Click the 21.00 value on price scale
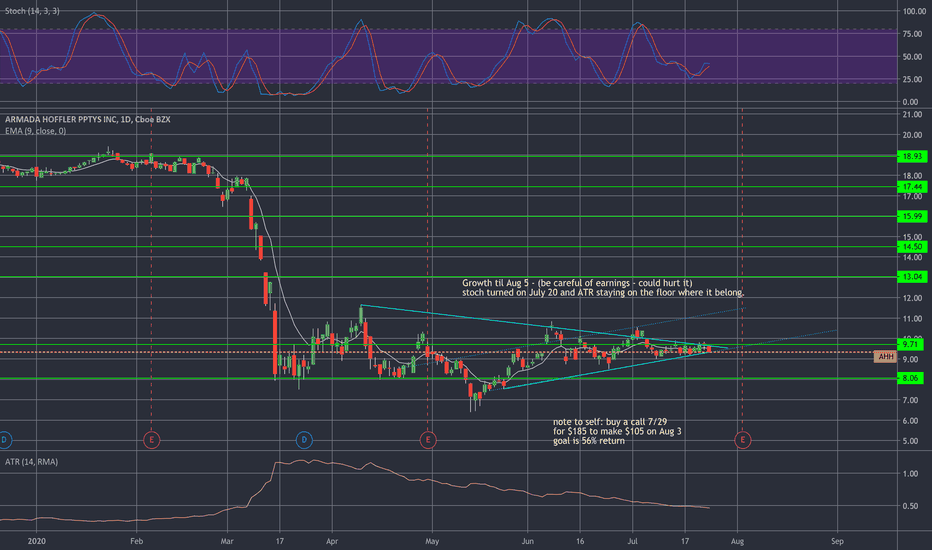 (912, 115)
